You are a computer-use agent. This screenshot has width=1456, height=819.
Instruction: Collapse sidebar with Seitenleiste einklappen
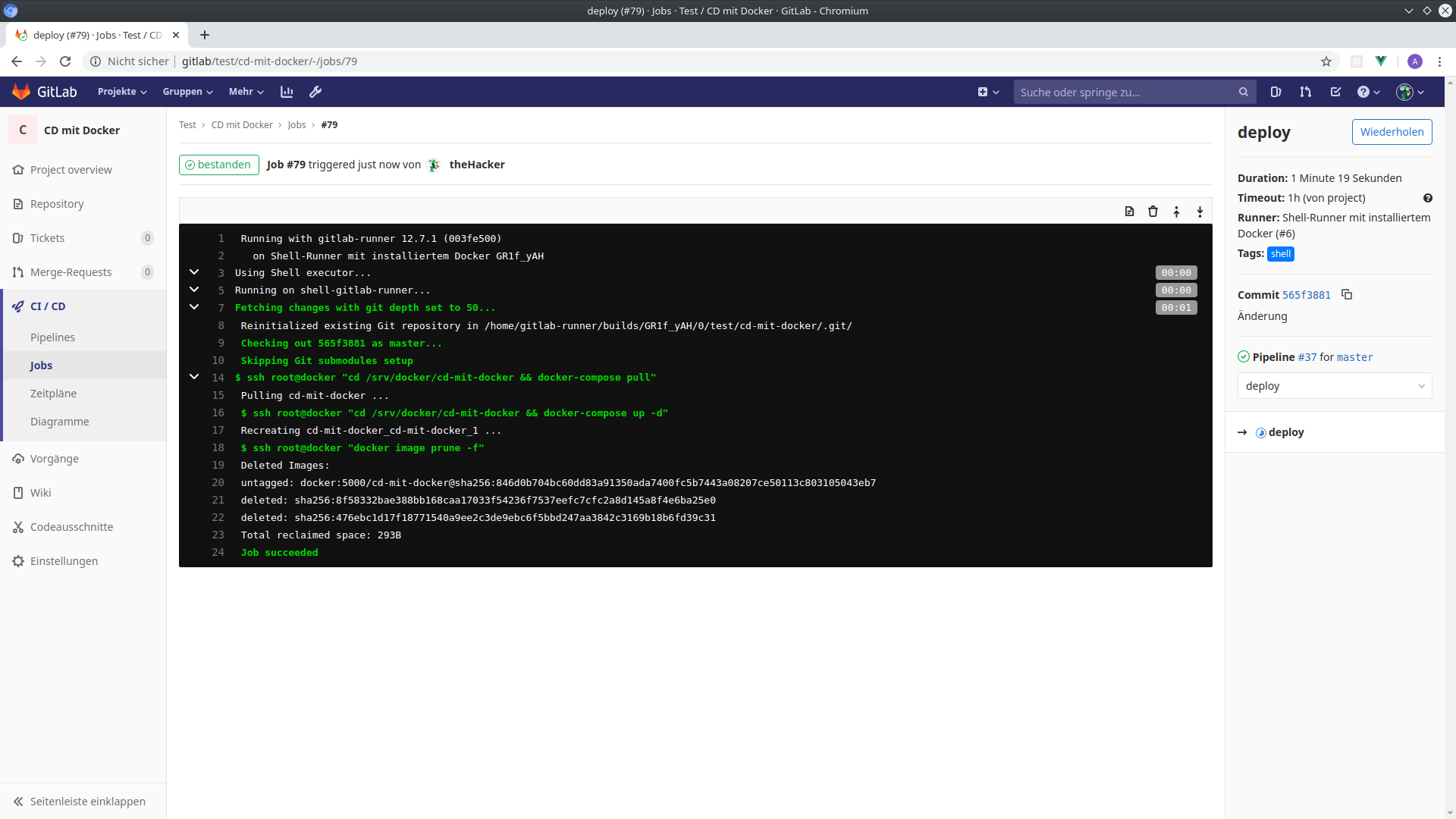[80, 802]
